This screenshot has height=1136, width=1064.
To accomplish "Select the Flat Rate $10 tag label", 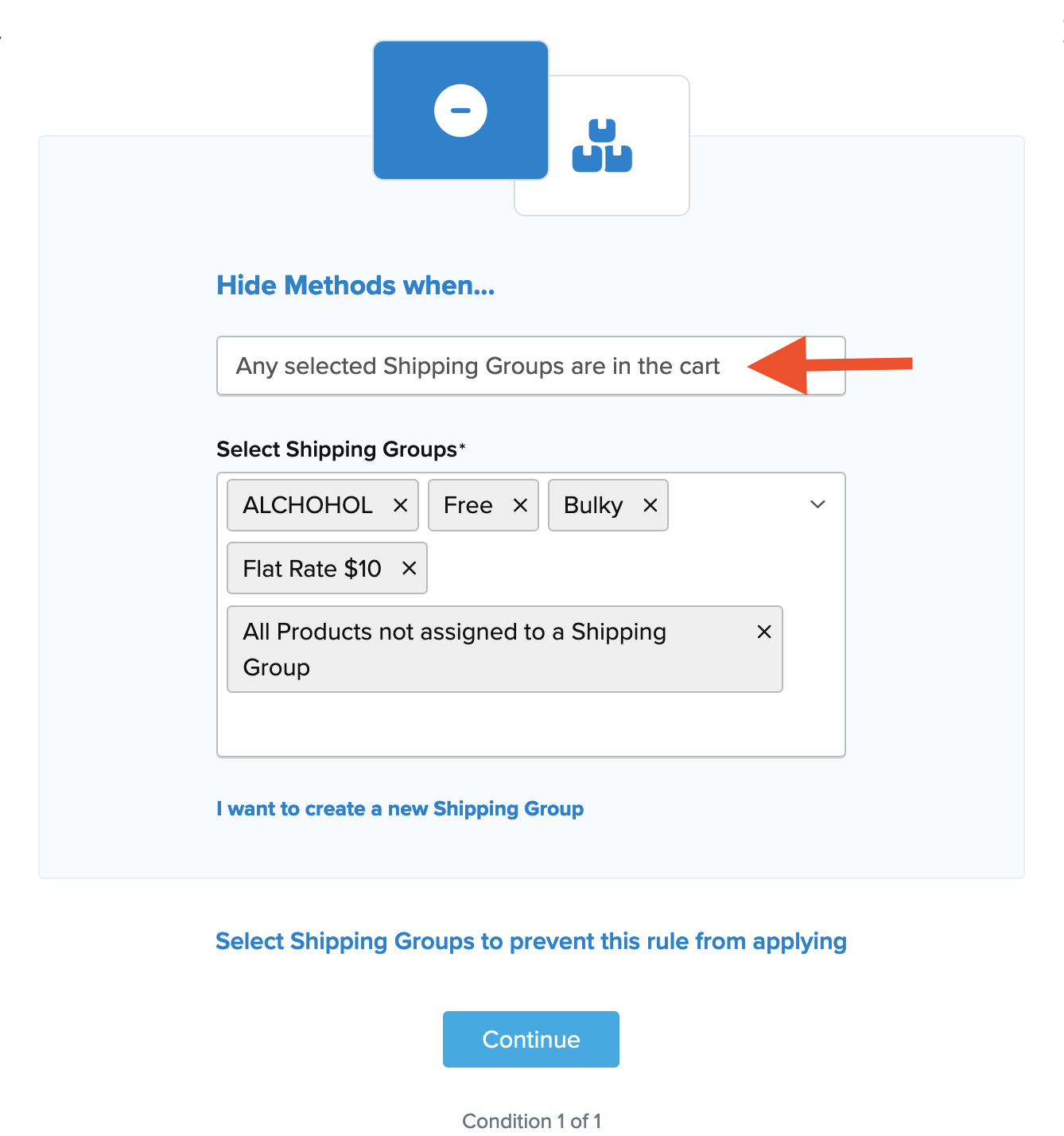I will tap(313, 569).
